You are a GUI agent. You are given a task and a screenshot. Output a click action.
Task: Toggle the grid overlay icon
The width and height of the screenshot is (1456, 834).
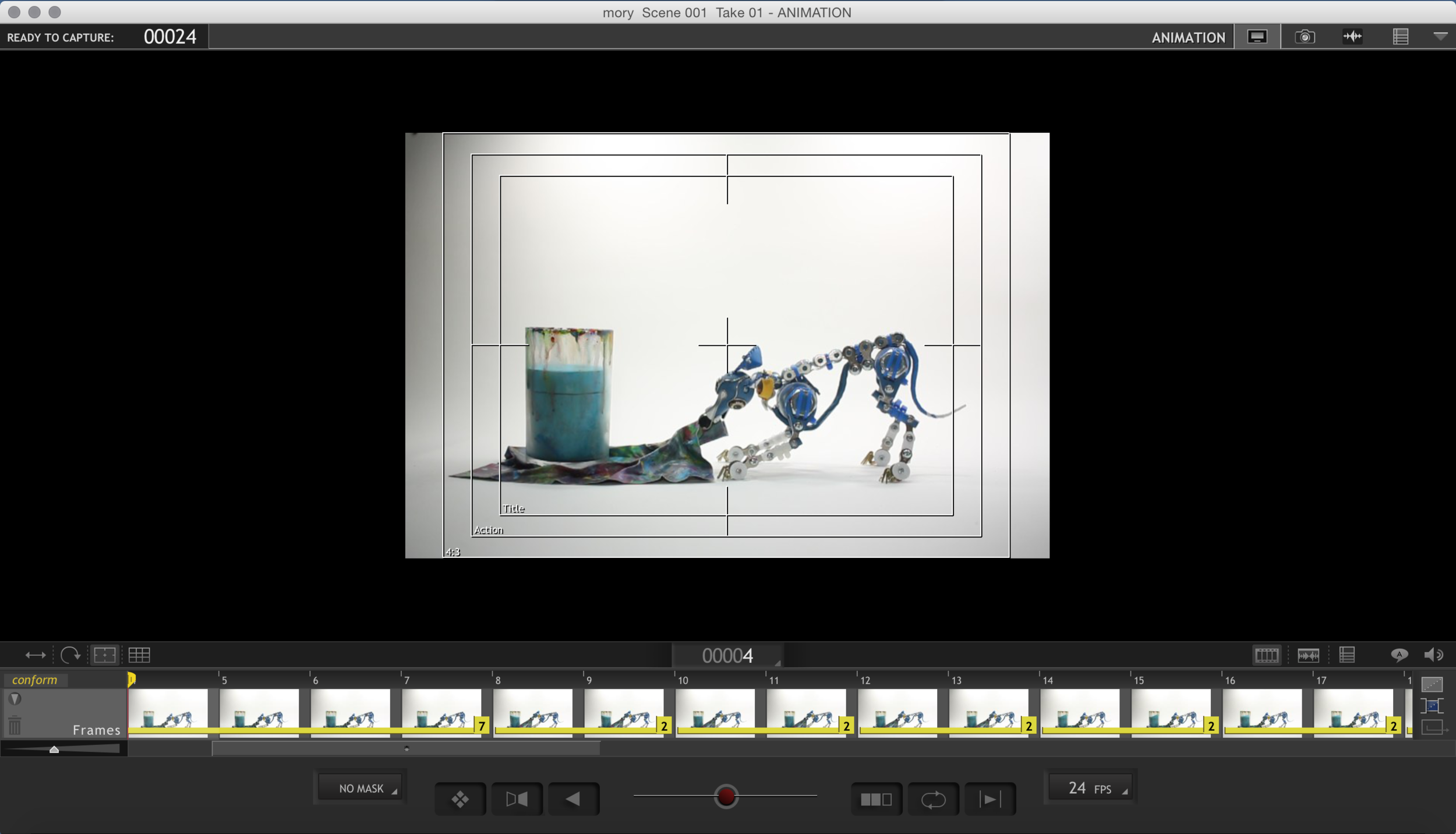point(139,655)
